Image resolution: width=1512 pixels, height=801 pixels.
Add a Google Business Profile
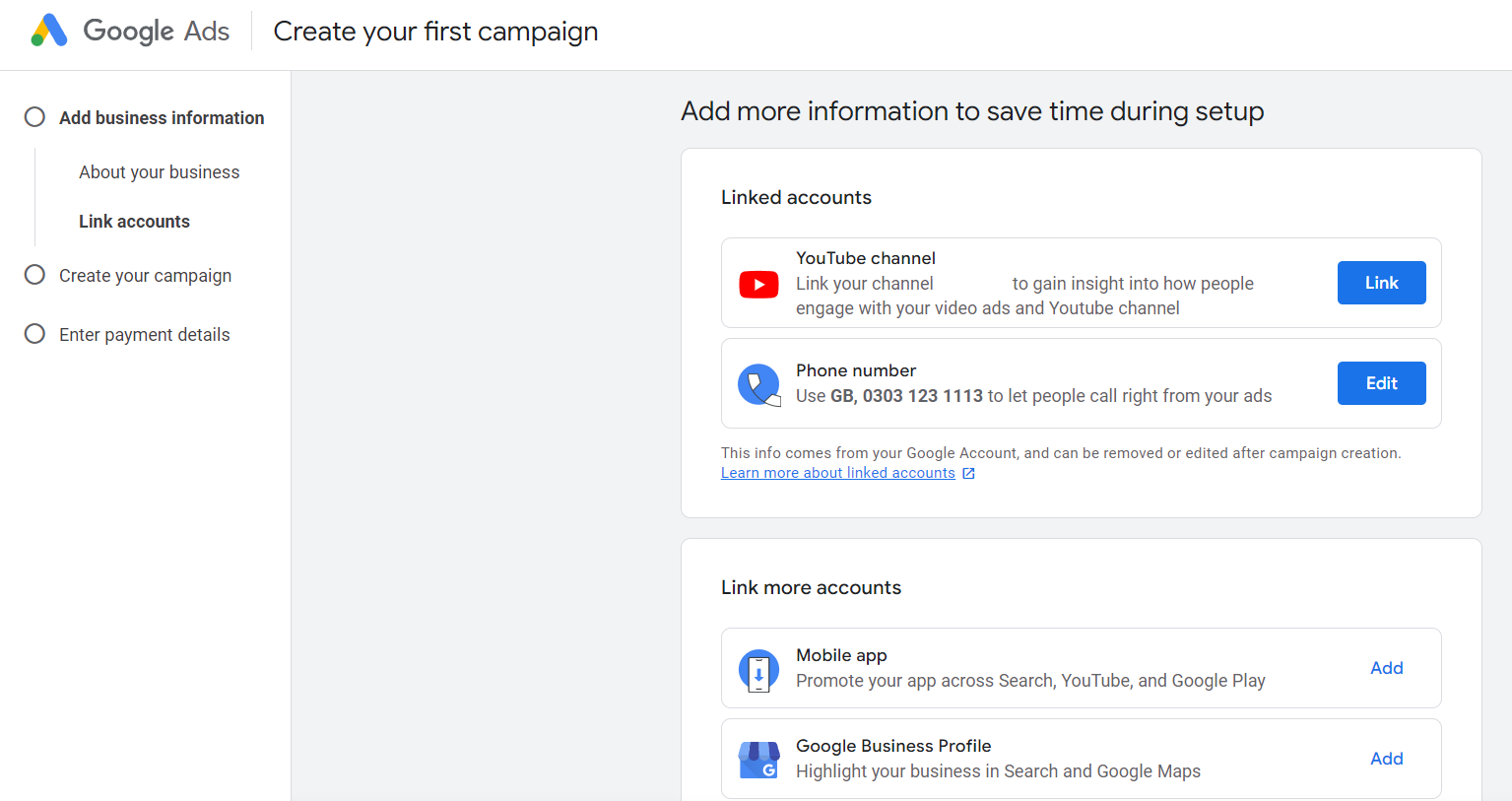pos(1387,759)
